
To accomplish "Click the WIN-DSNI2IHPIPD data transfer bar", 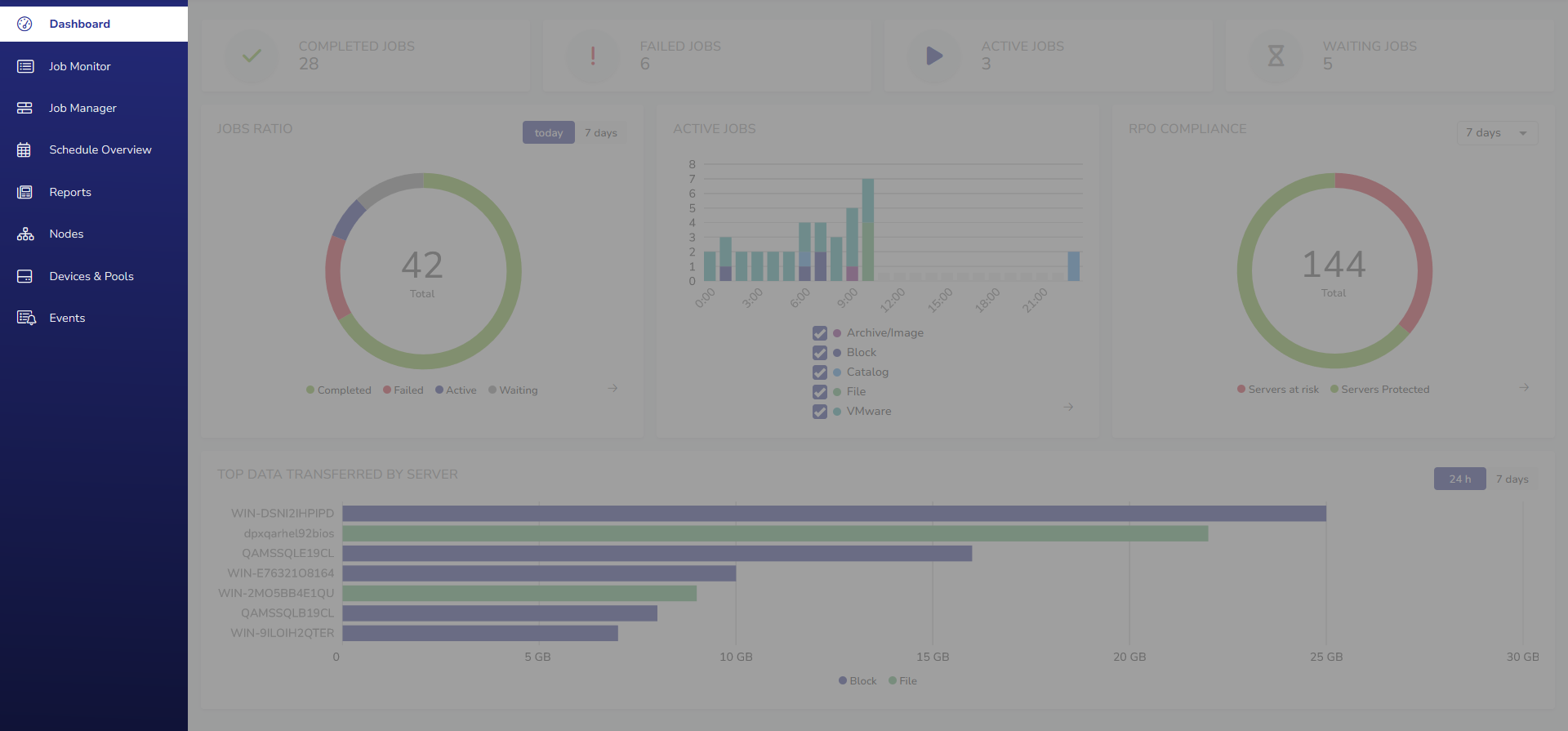I will [833, 514].
